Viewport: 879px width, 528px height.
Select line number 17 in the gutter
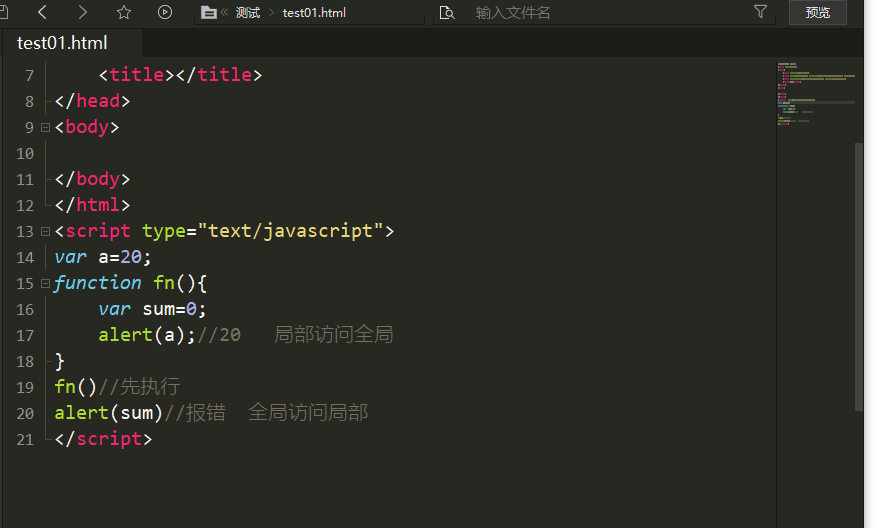click(x=25, y=336)
